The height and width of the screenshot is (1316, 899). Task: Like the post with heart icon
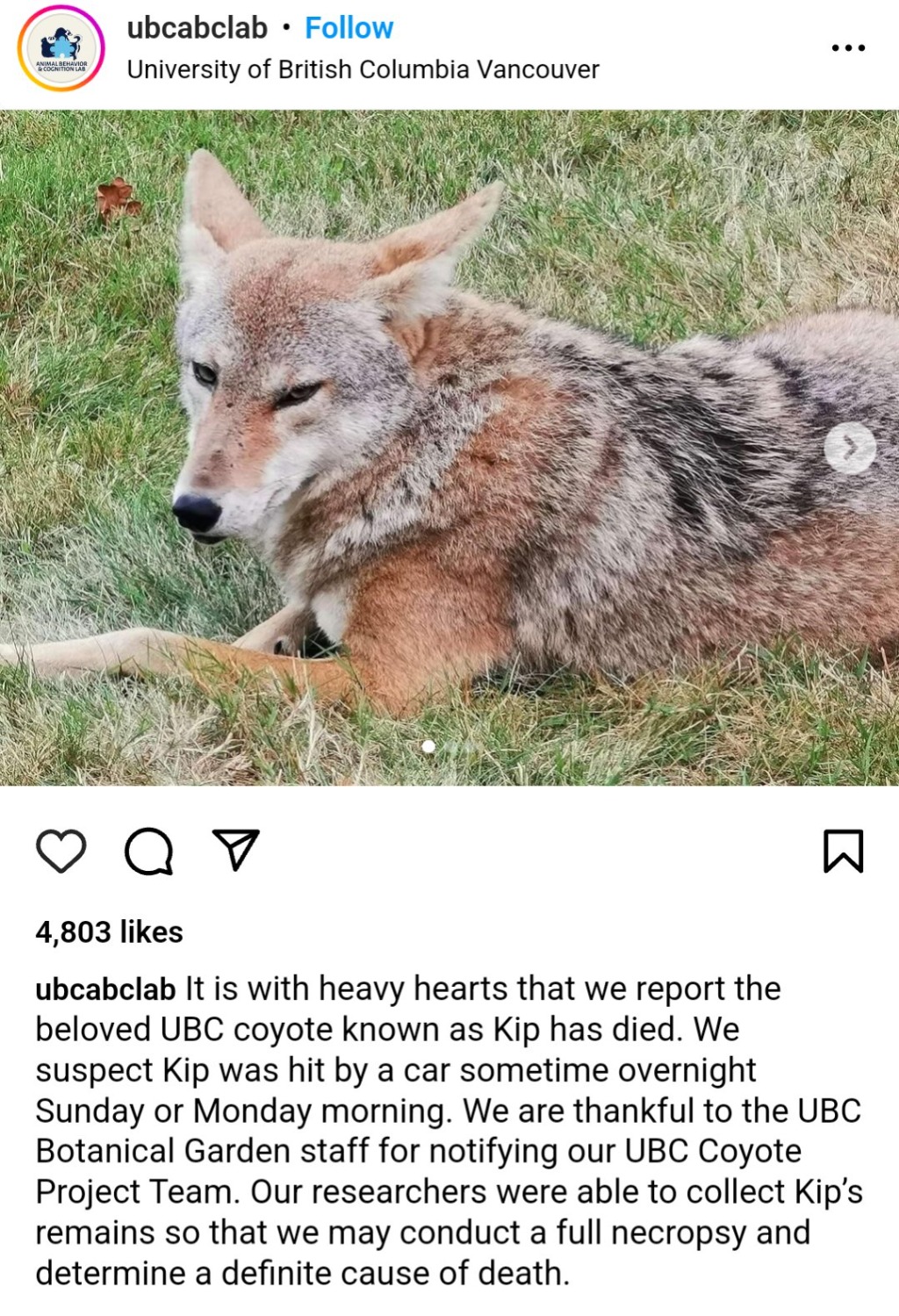pyautogui.click(x=61, y=851)
